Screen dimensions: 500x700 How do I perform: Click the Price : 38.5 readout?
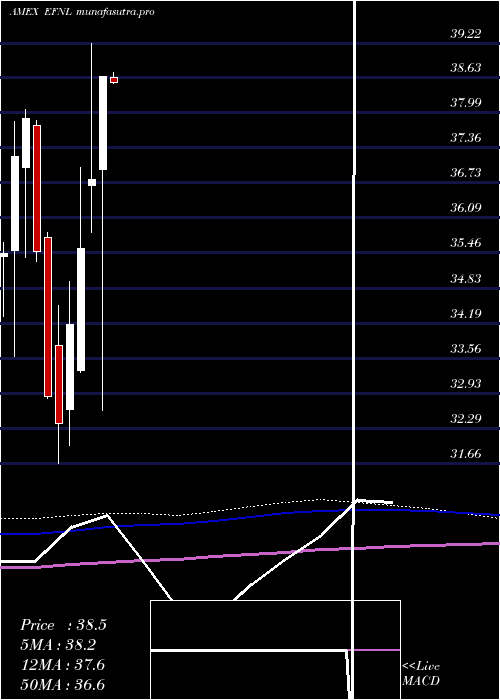(x=63, y=625)
